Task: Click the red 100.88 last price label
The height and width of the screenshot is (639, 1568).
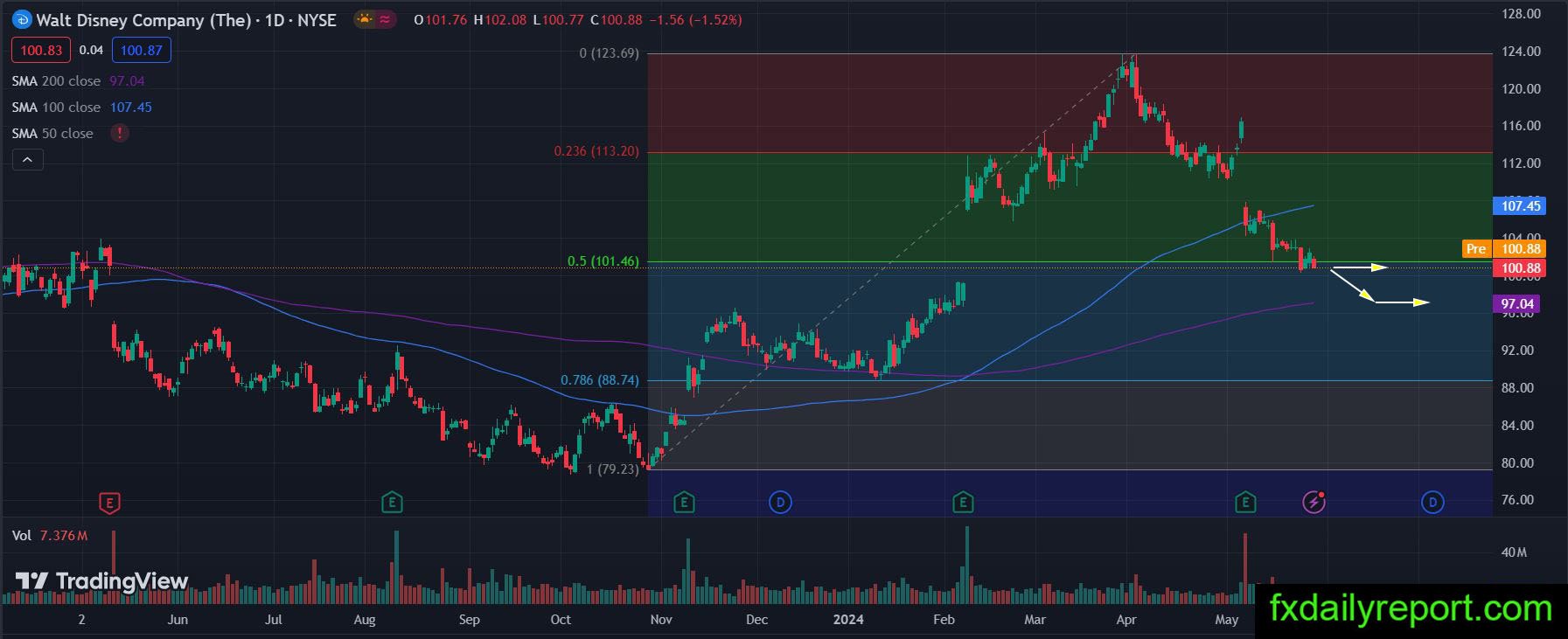Action: coord(1521,268)
